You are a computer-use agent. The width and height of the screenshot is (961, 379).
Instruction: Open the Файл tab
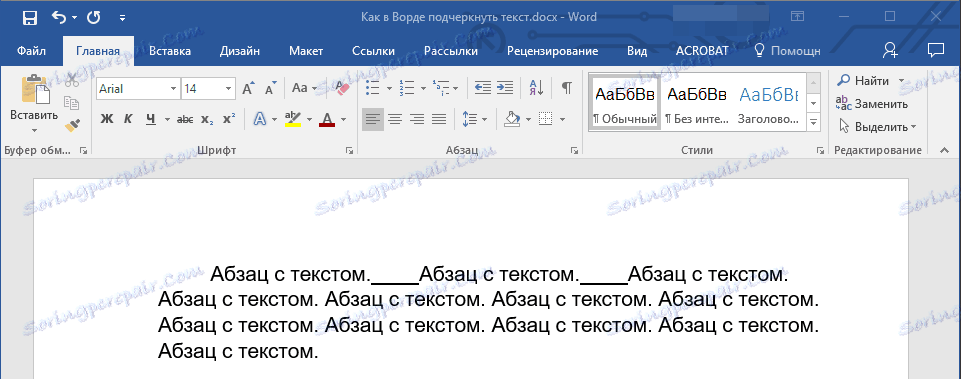tap(31, 51)
